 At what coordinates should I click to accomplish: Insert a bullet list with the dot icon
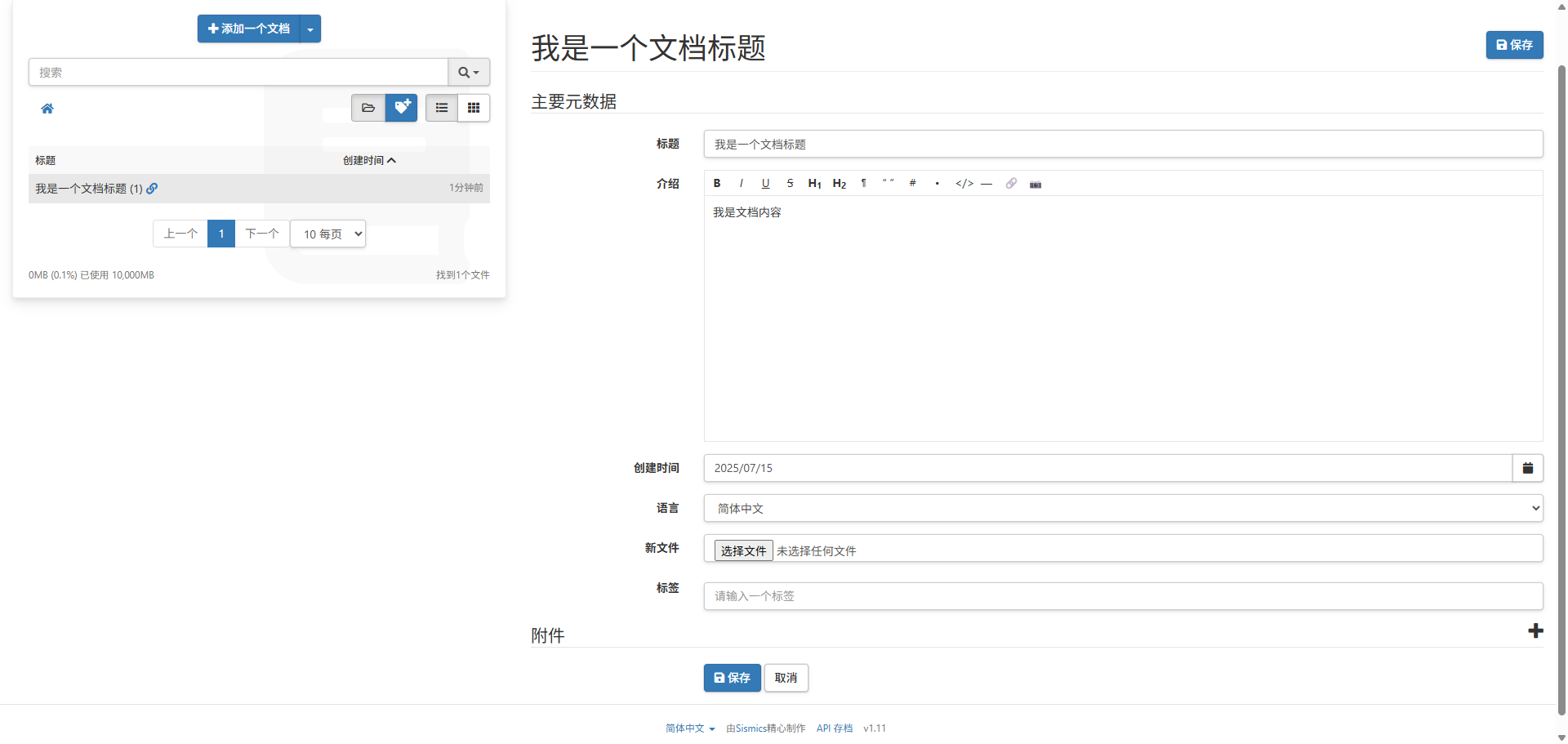937,183
